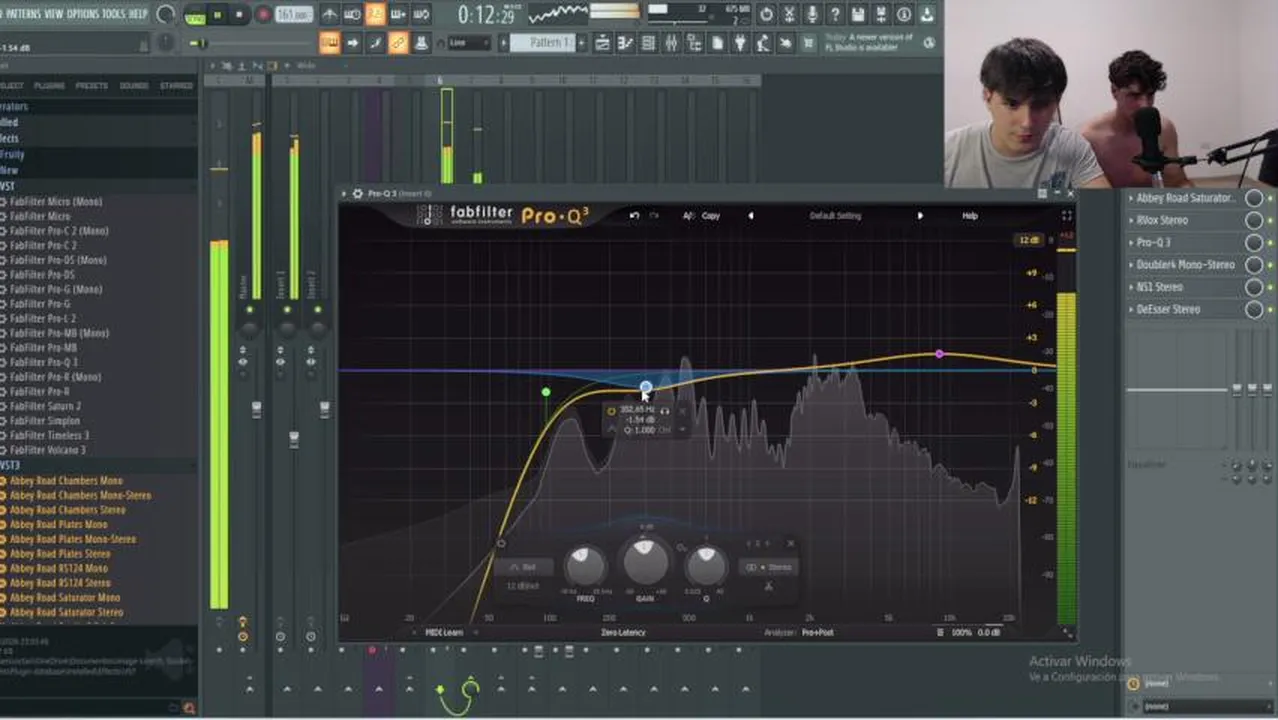This screenshot has width=1278, height=720.
Task: Select the PRESETS browser tab
Action: (92, 86)
